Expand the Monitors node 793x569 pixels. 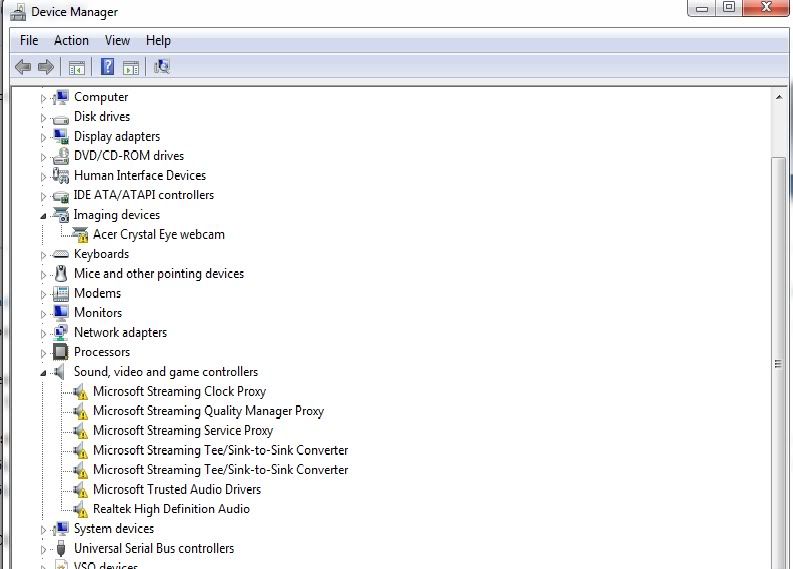[43, 314]
